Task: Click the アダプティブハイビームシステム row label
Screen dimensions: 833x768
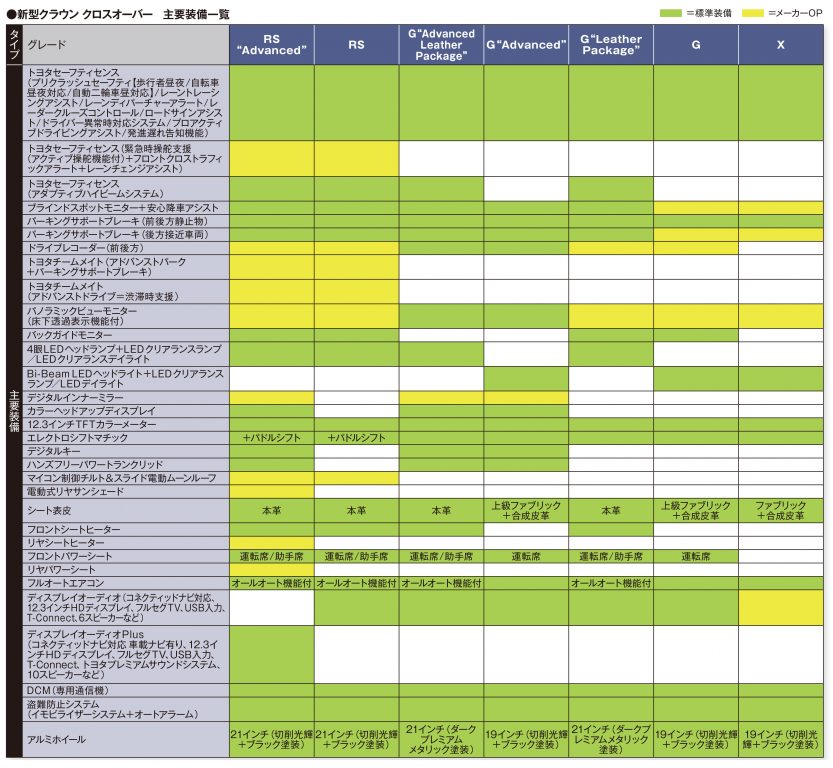Action: coord(125,189)
